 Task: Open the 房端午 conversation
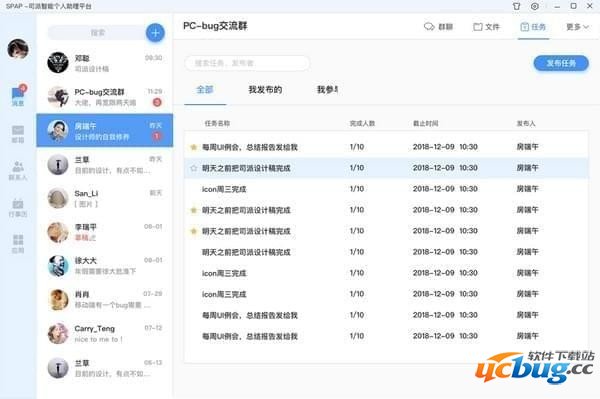[105, 130]
